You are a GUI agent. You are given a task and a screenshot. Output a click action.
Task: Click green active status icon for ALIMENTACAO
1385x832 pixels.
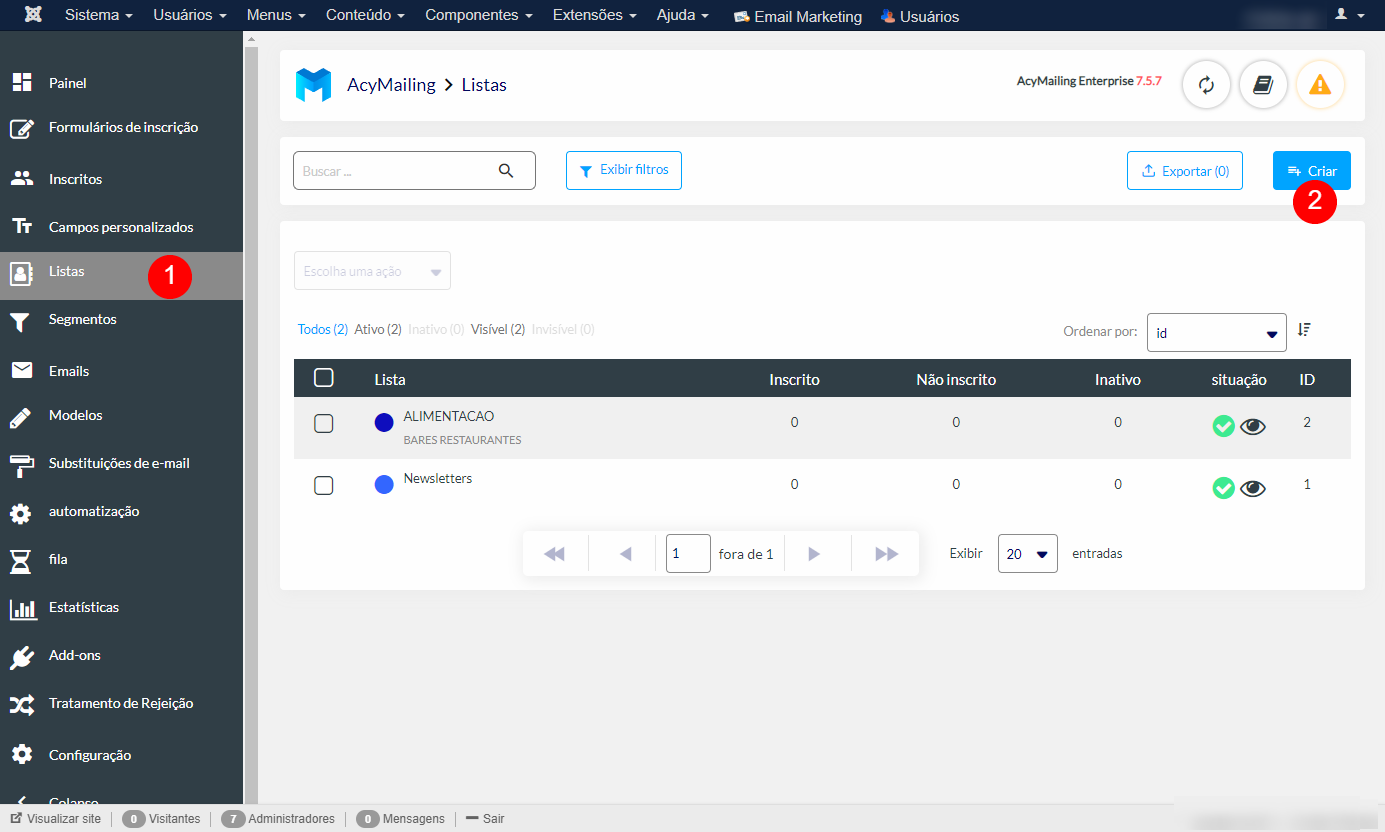pos(1223,426)
